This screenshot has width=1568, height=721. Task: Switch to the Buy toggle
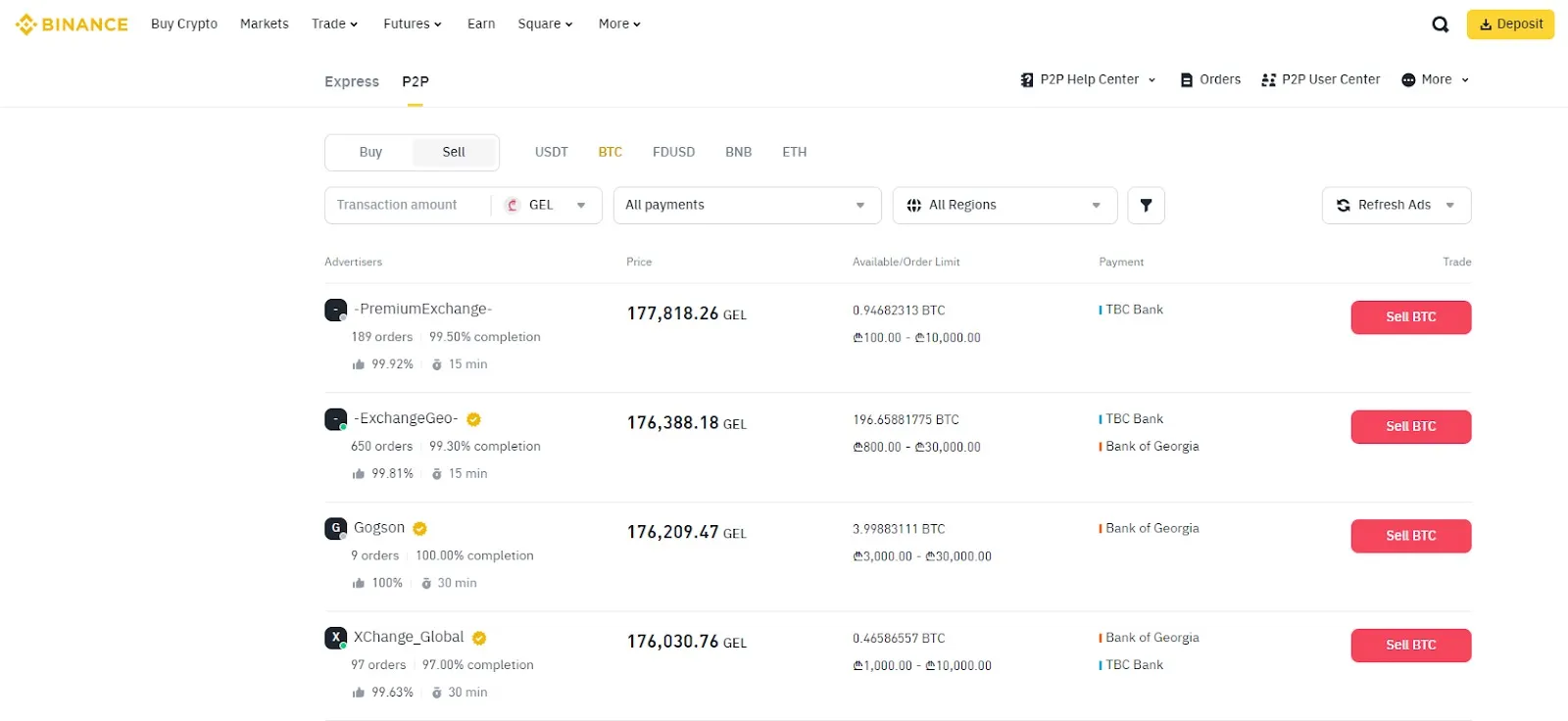tap(370, 153)
